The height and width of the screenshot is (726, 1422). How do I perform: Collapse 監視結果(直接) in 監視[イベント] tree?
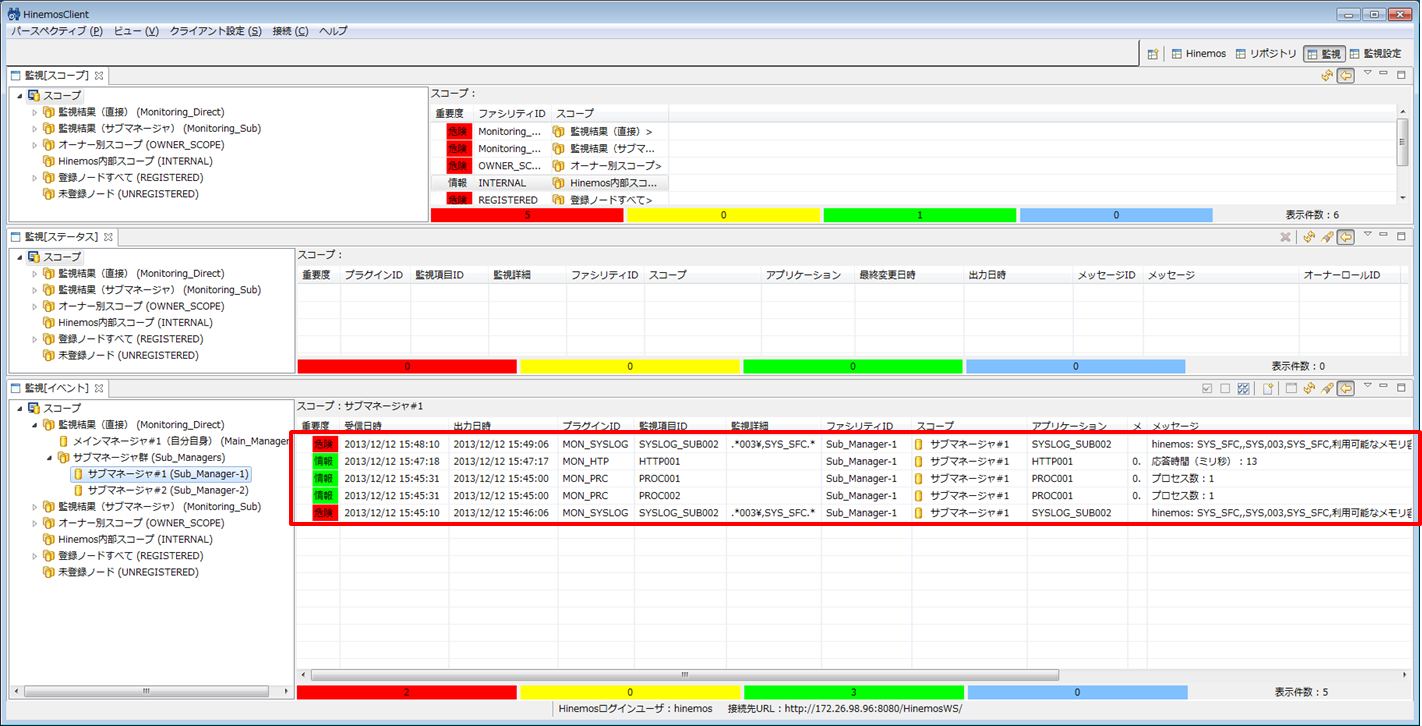tap(34, 425)
